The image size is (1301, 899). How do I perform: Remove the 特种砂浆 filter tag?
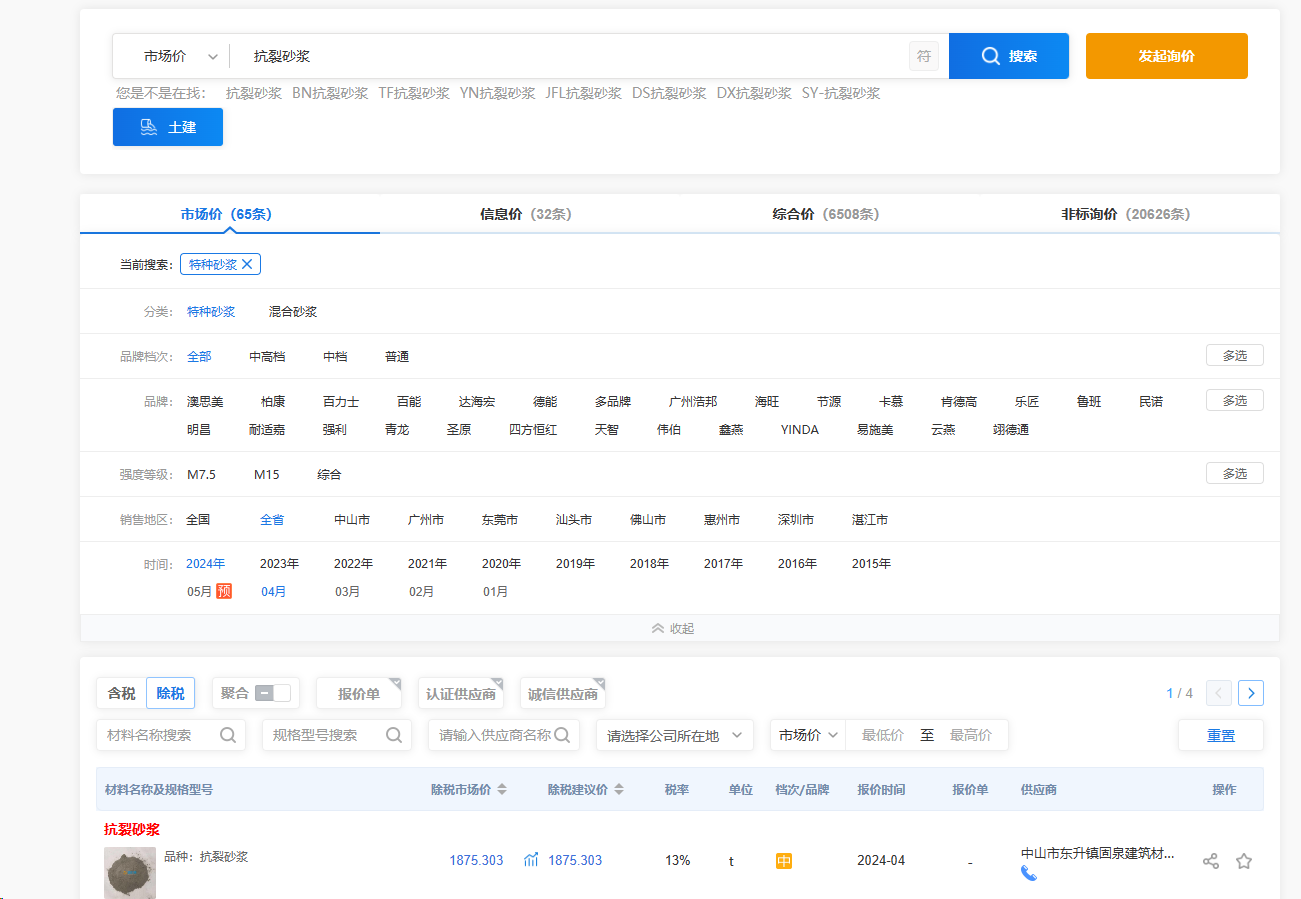(x=247, y=264)
